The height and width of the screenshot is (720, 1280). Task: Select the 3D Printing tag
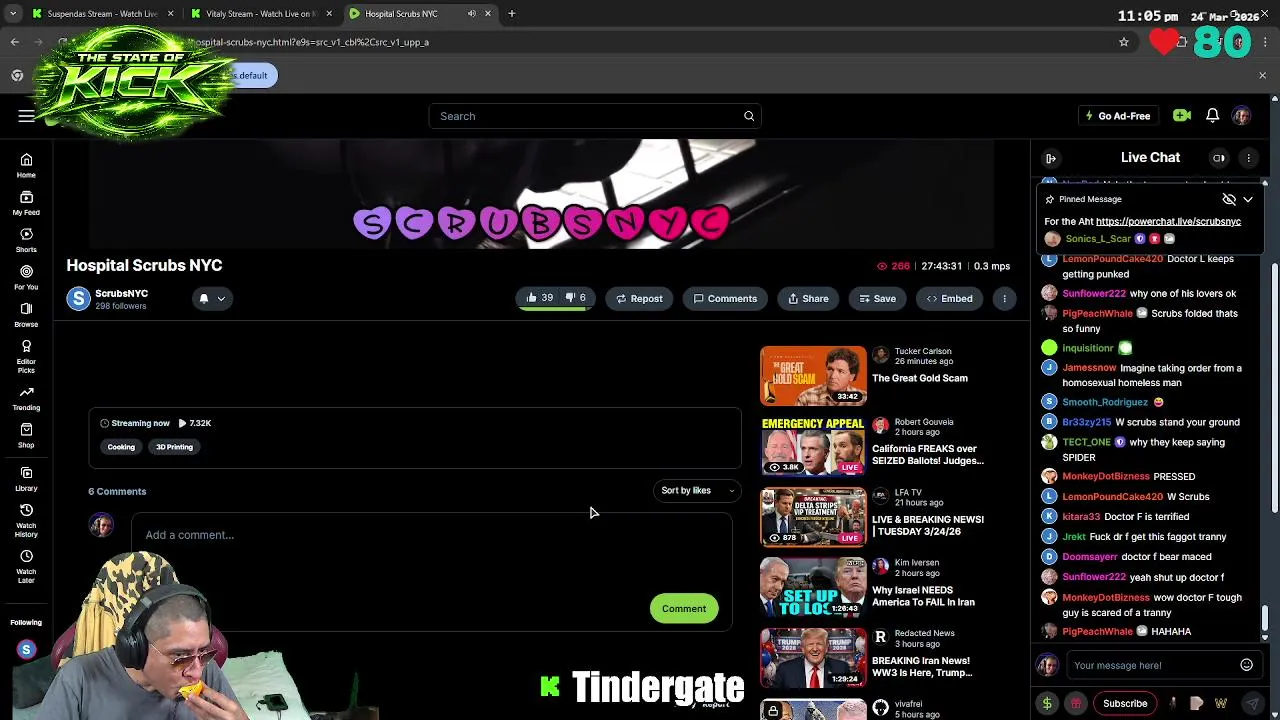174,447
